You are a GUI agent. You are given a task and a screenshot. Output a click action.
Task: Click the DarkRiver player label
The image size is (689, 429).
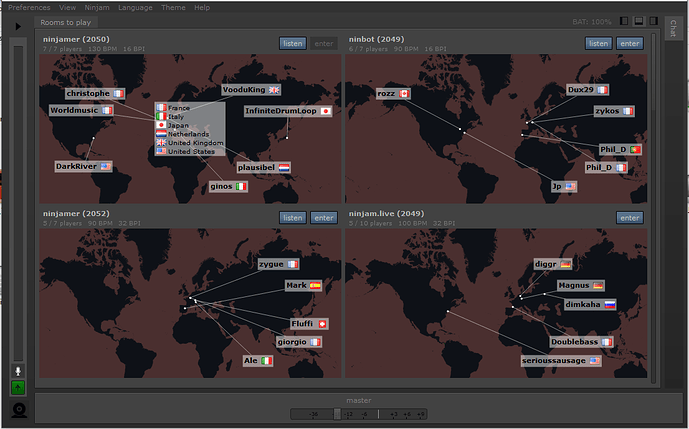pos(83,167)
